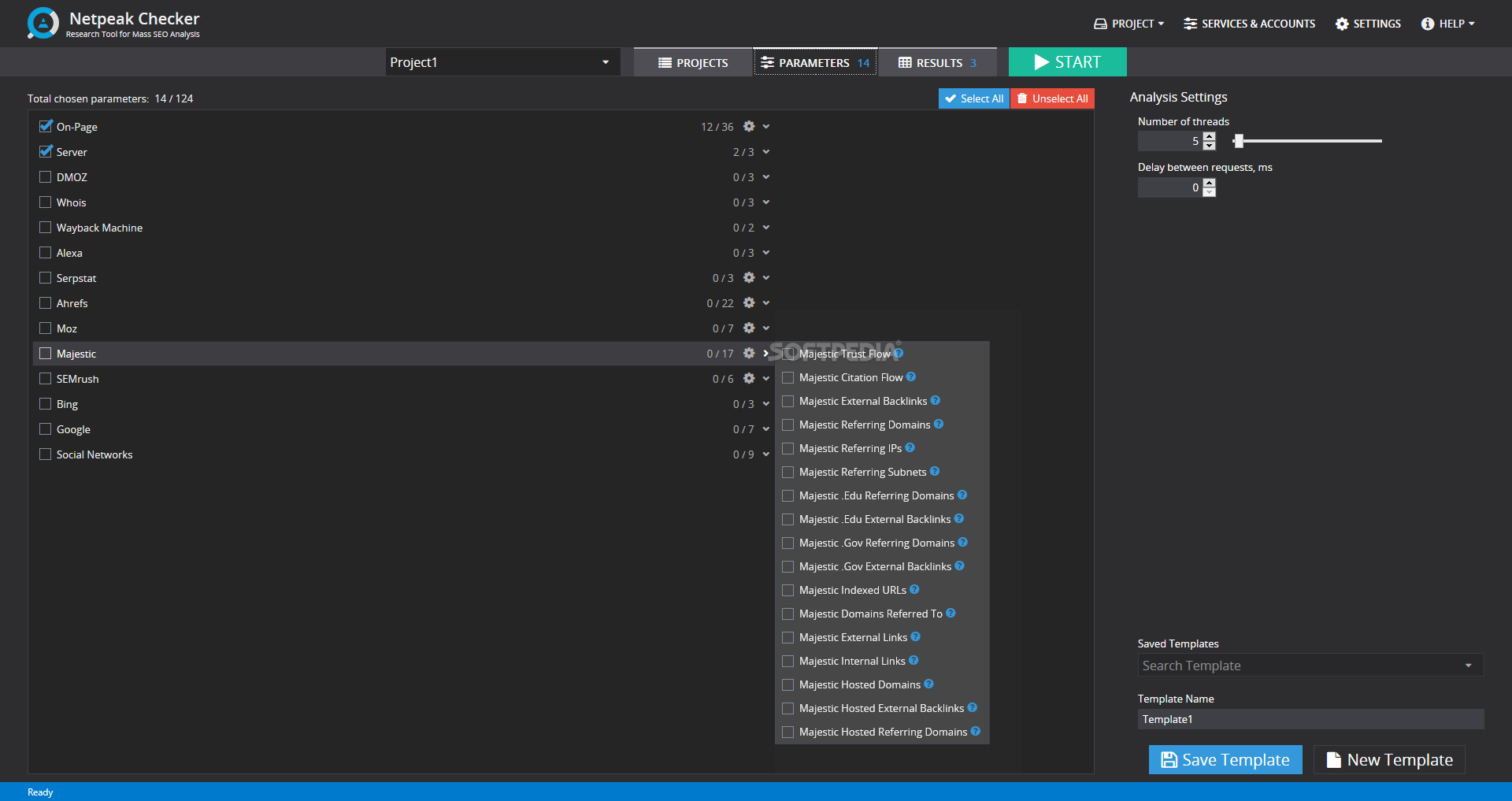Open settings gear for SEMrush row
1512x801 pixels.
pos(749,378)
